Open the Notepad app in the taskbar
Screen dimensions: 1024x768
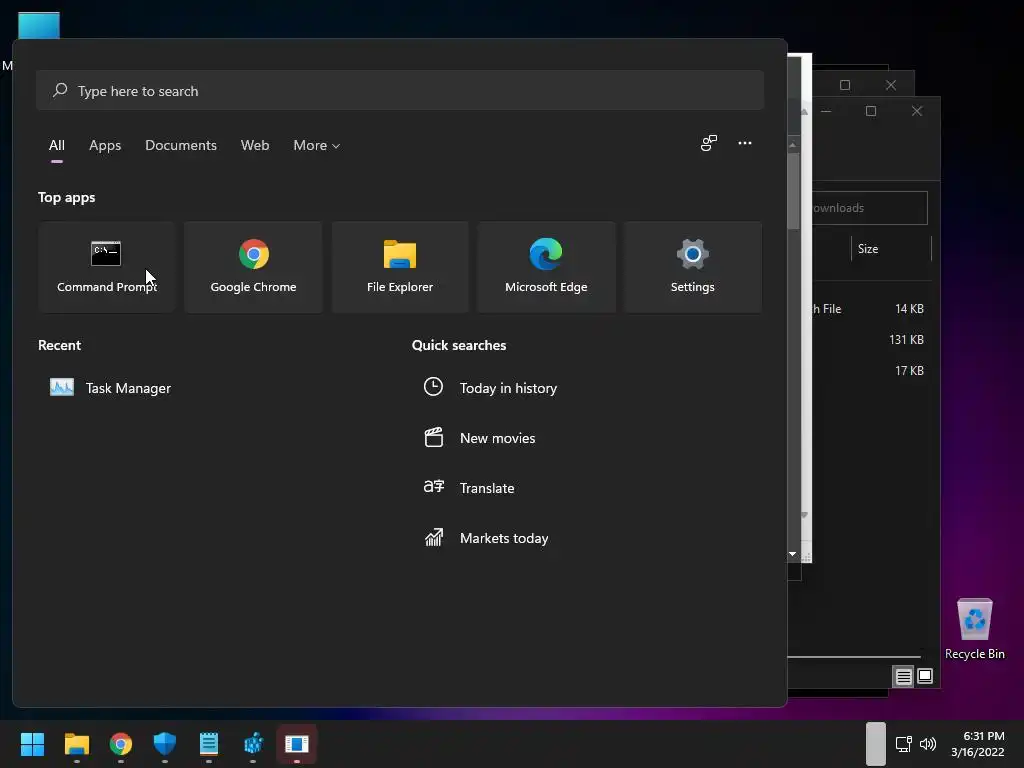click(209, 743)
